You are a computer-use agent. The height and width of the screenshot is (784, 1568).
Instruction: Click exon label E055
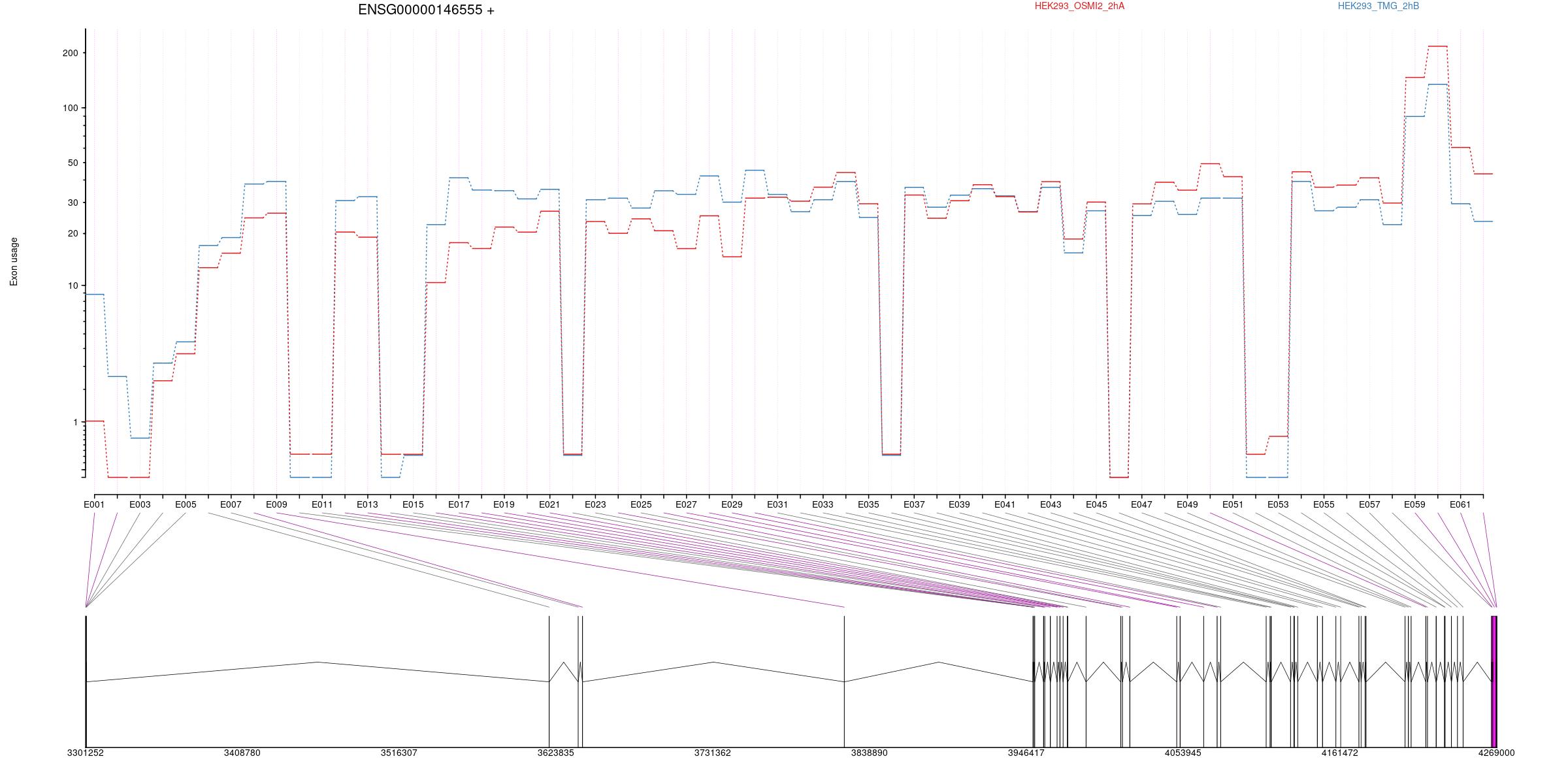pyautogui.click(x=1324, y=504)
